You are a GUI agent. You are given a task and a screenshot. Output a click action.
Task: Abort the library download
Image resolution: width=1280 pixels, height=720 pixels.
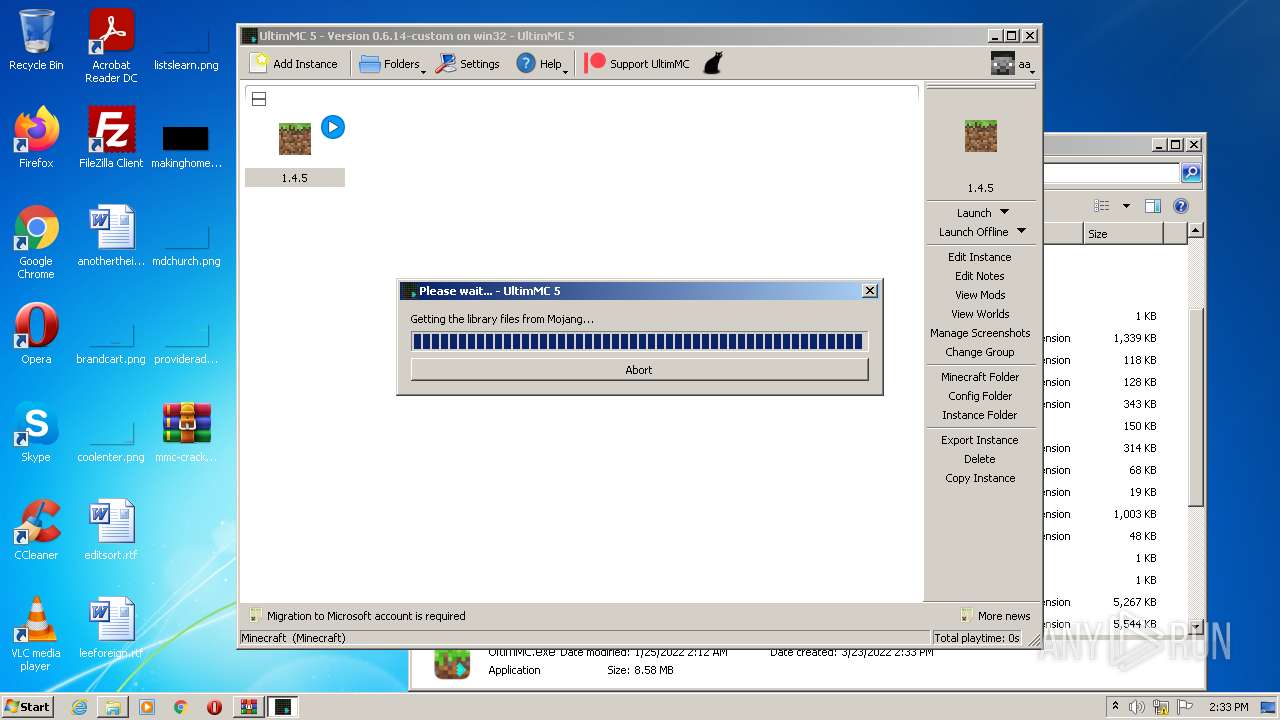point(639,370)
